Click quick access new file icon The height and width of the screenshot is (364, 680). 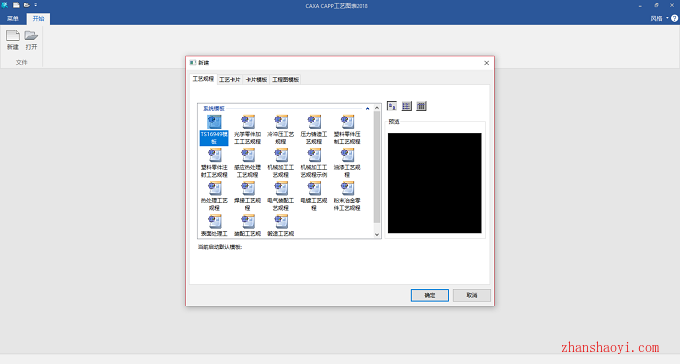[16, 5]
